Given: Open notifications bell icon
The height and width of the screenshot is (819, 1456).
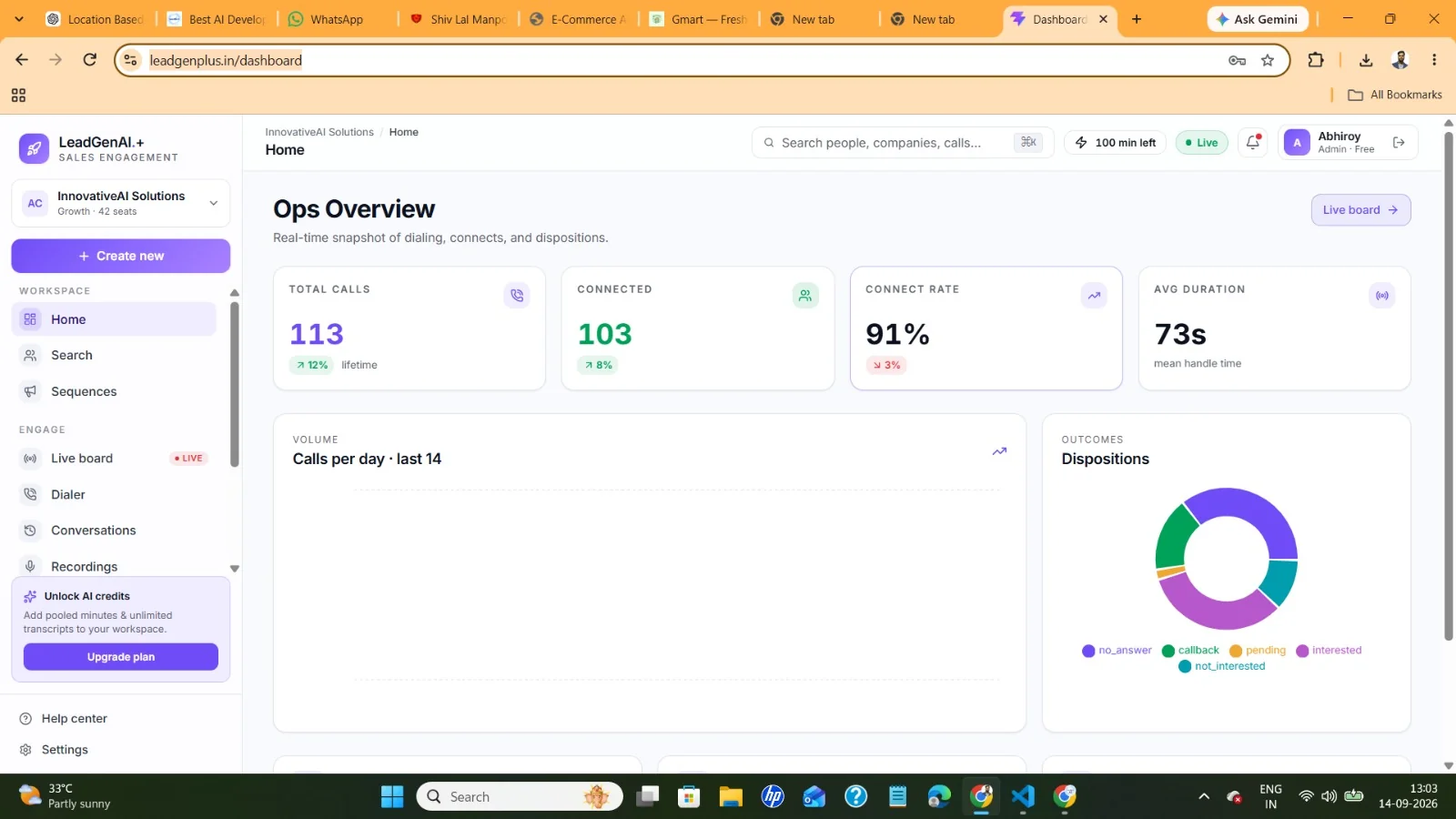Looking at the screenshot, I should click(1253, 142).
